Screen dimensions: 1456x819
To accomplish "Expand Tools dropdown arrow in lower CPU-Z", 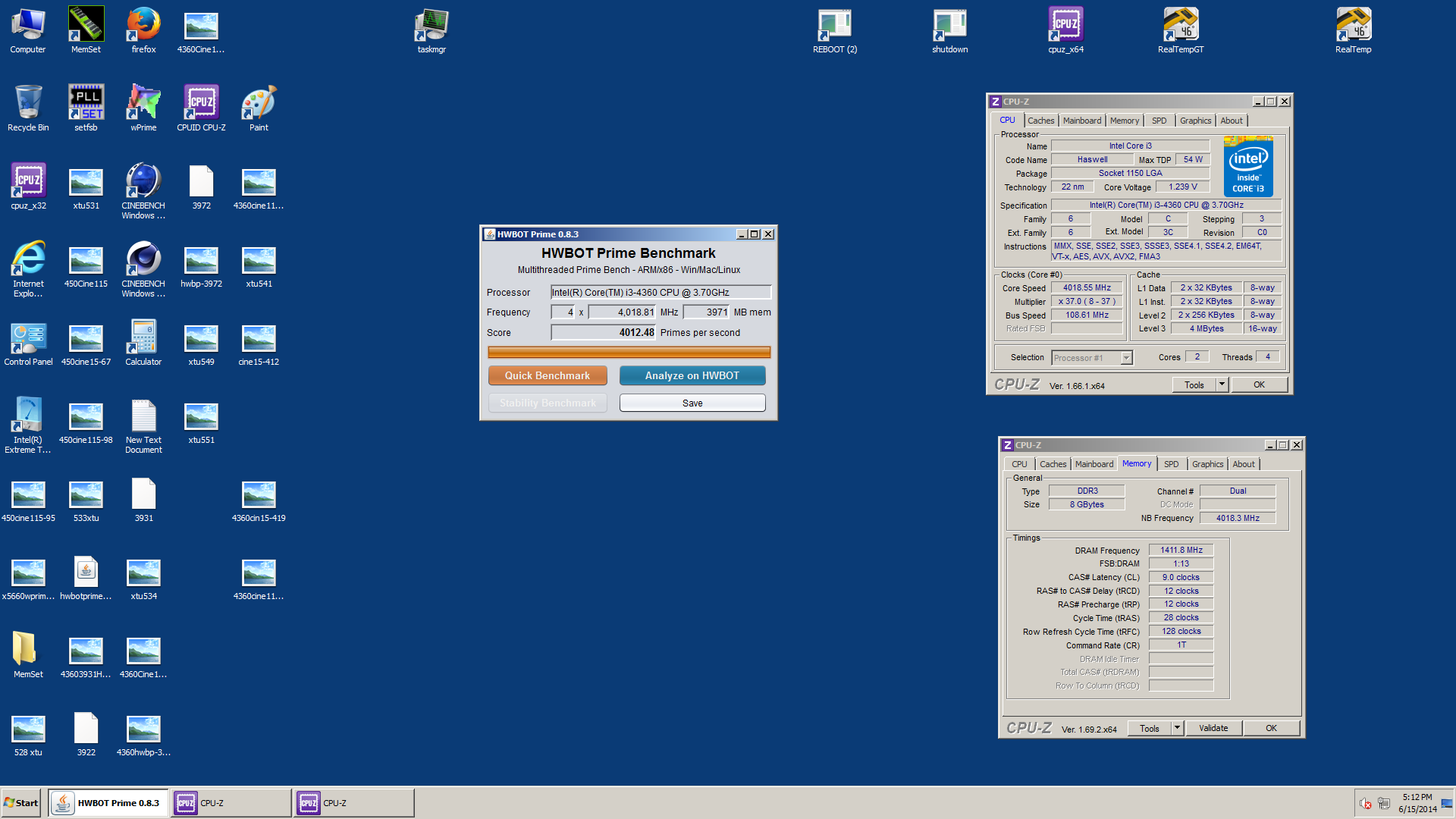I will tap(1177, 728).
